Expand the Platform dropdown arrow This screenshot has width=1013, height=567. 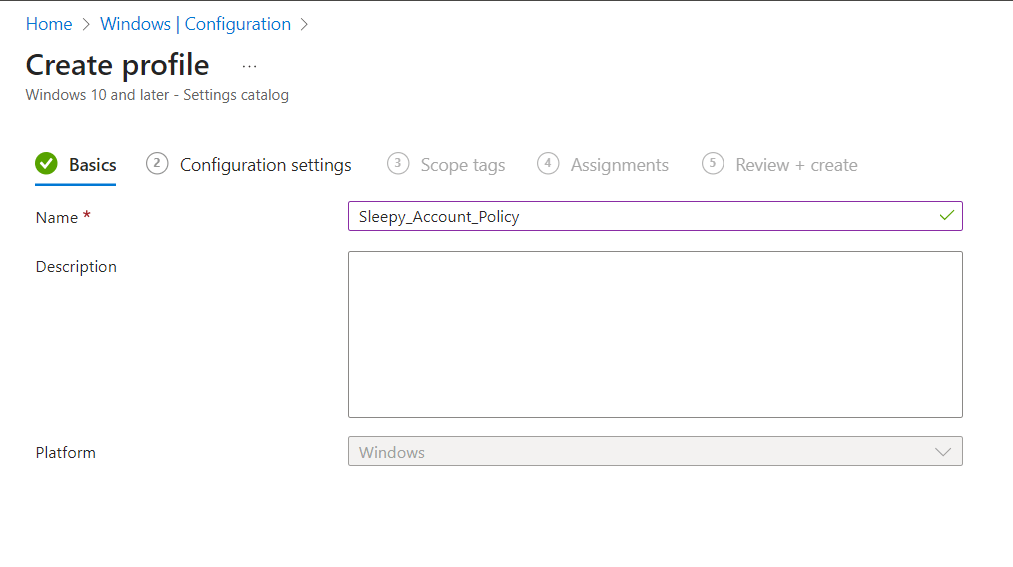tap(942, 452)
